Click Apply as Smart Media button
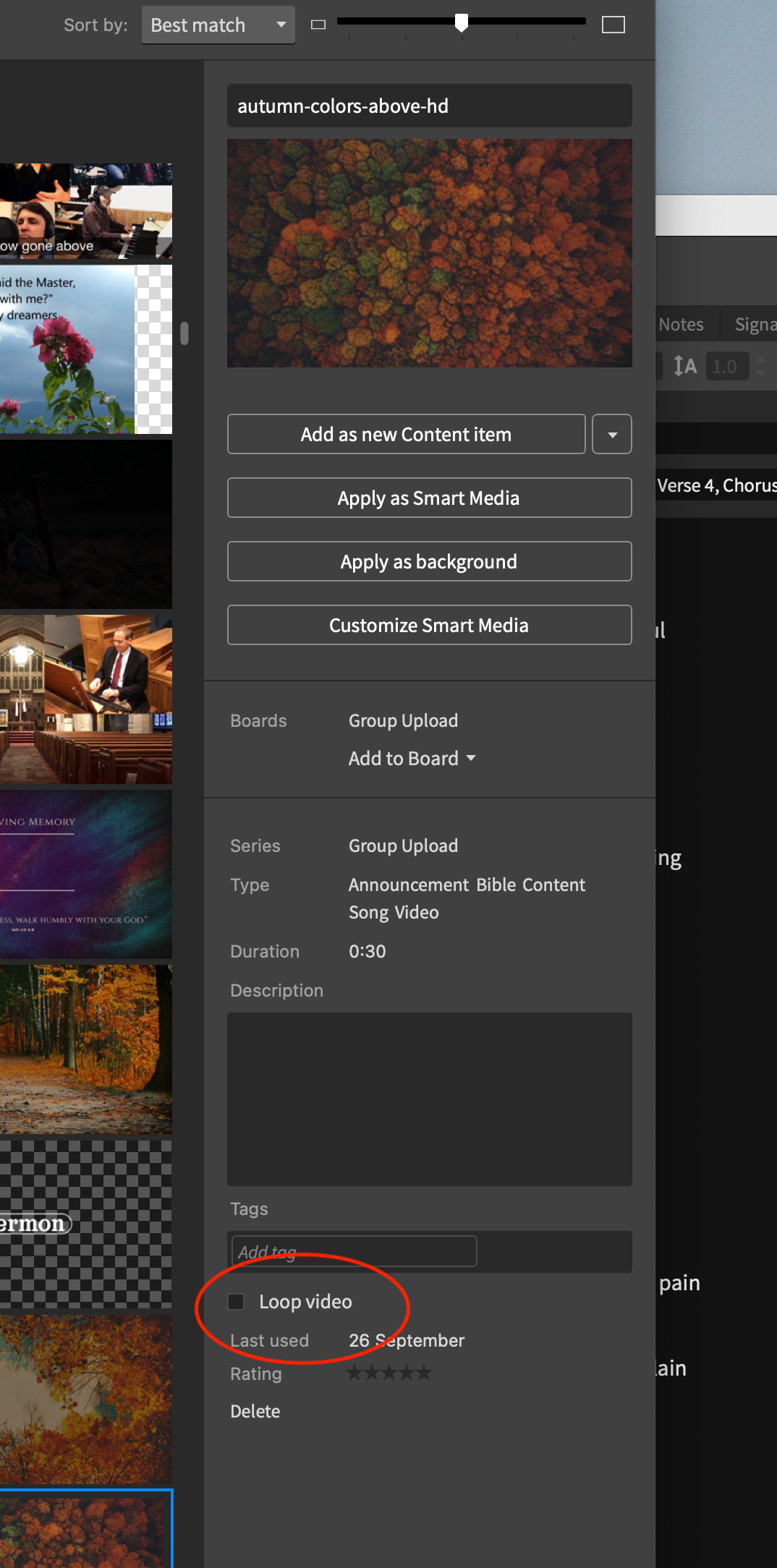The height and width of the screenshot is (1568, 777). point(429,498)
